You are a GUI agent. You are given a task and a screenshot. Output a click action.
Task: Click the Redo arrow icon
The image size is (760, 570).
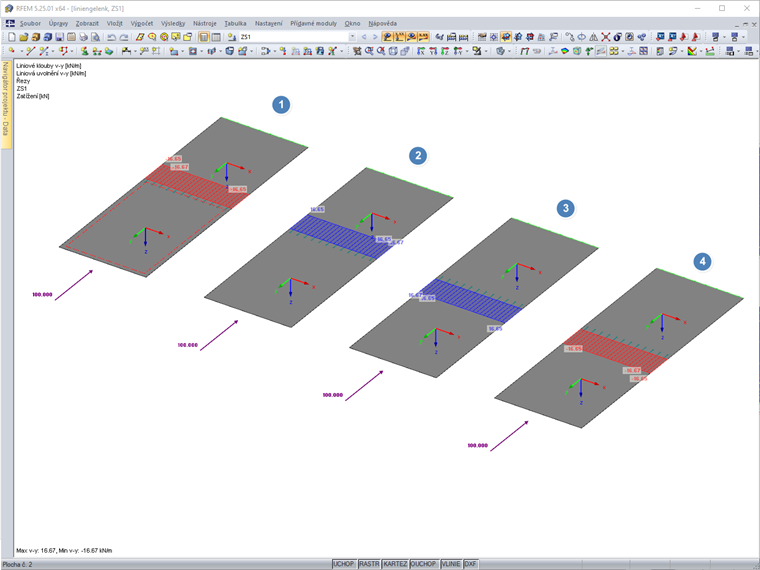124,37
